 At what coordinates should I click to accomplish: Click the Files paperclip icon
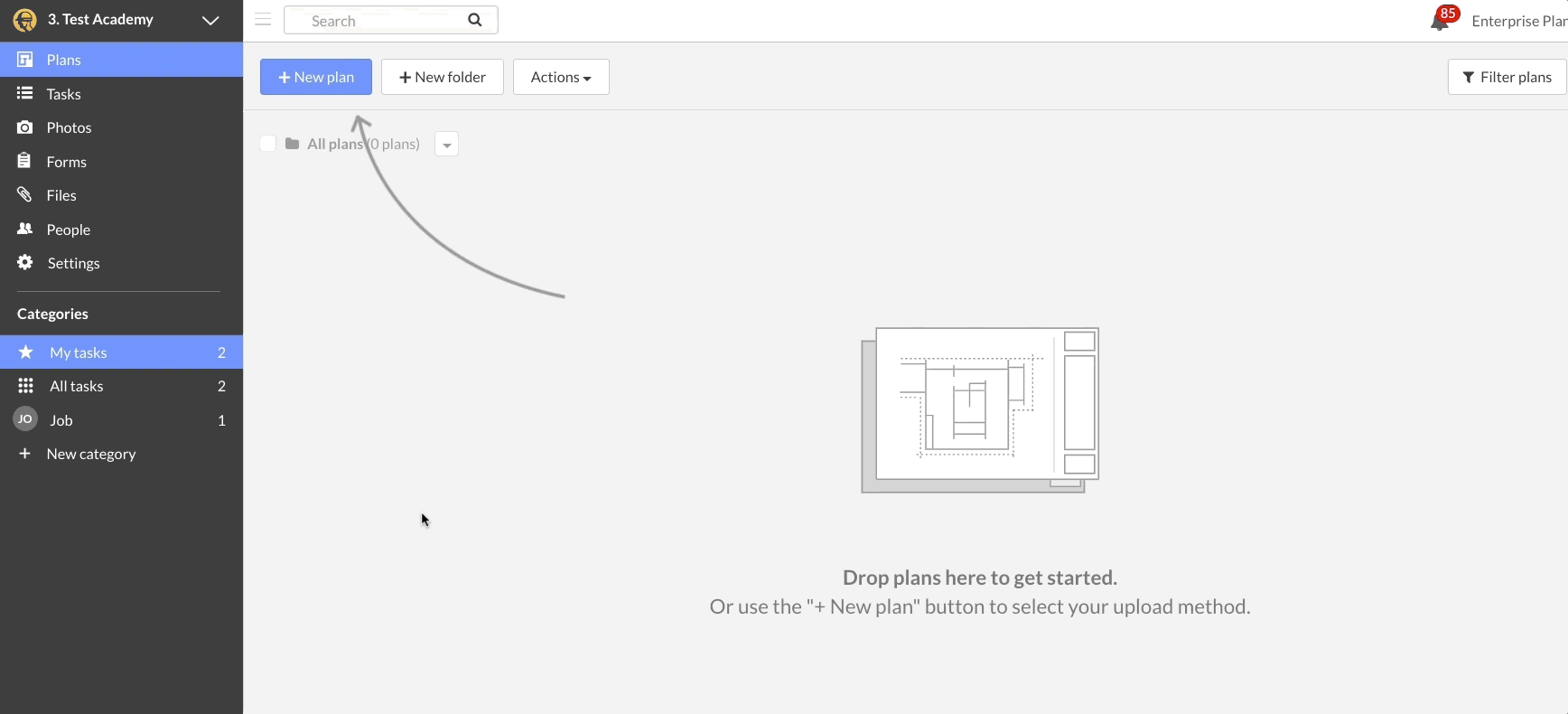coord(24,194)
